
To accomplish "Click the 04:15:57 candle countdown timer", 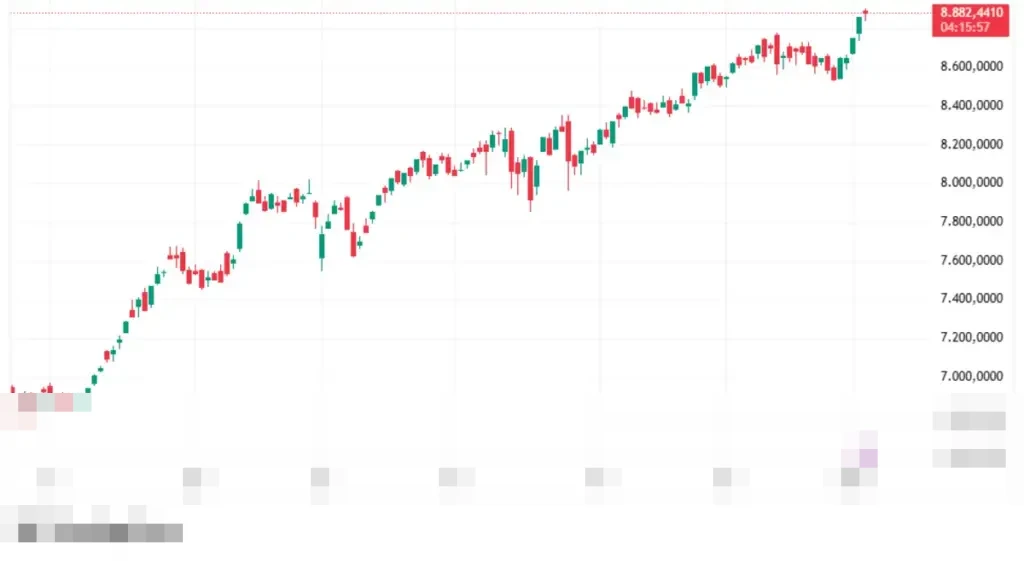I will pos(965,27).
